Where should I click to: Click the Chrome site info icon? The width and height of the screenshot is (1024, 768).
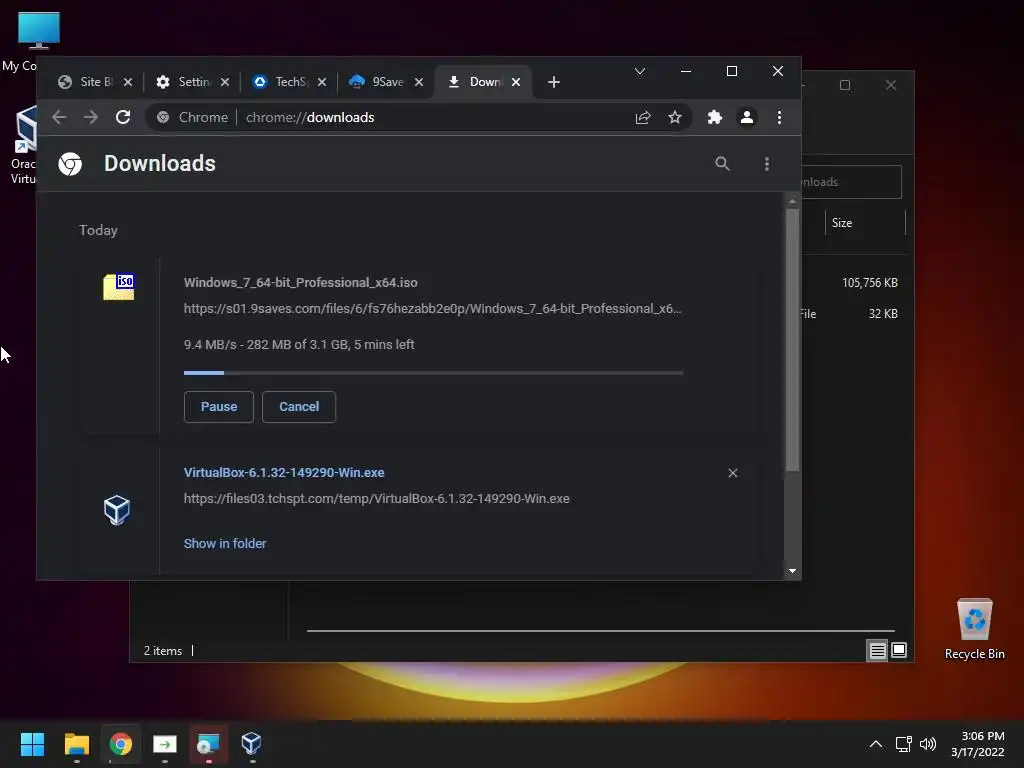[163, 118]
